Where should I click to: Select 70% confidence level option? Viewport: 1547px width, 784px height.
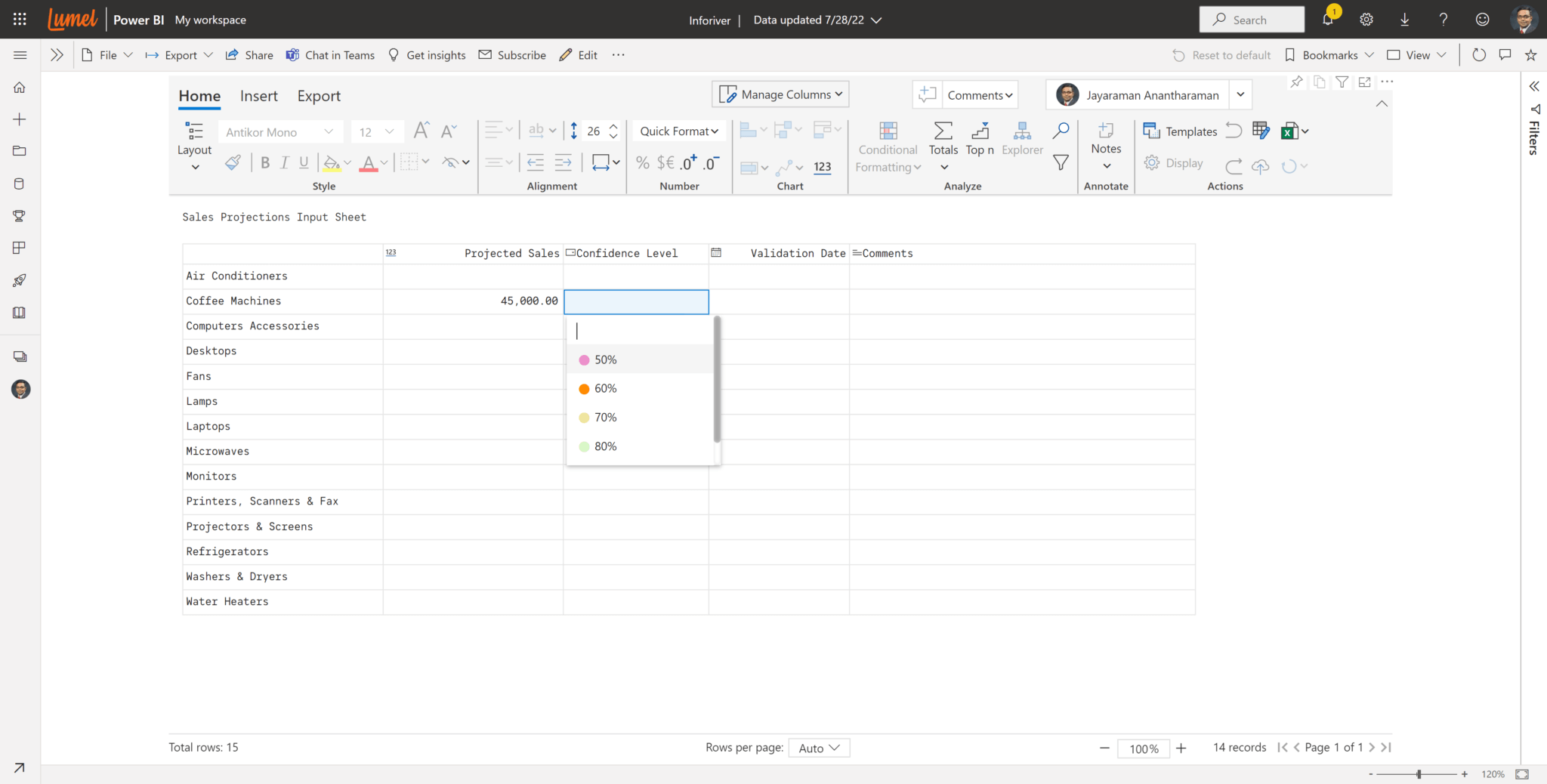pyautogui.click(x=605, y=417)
